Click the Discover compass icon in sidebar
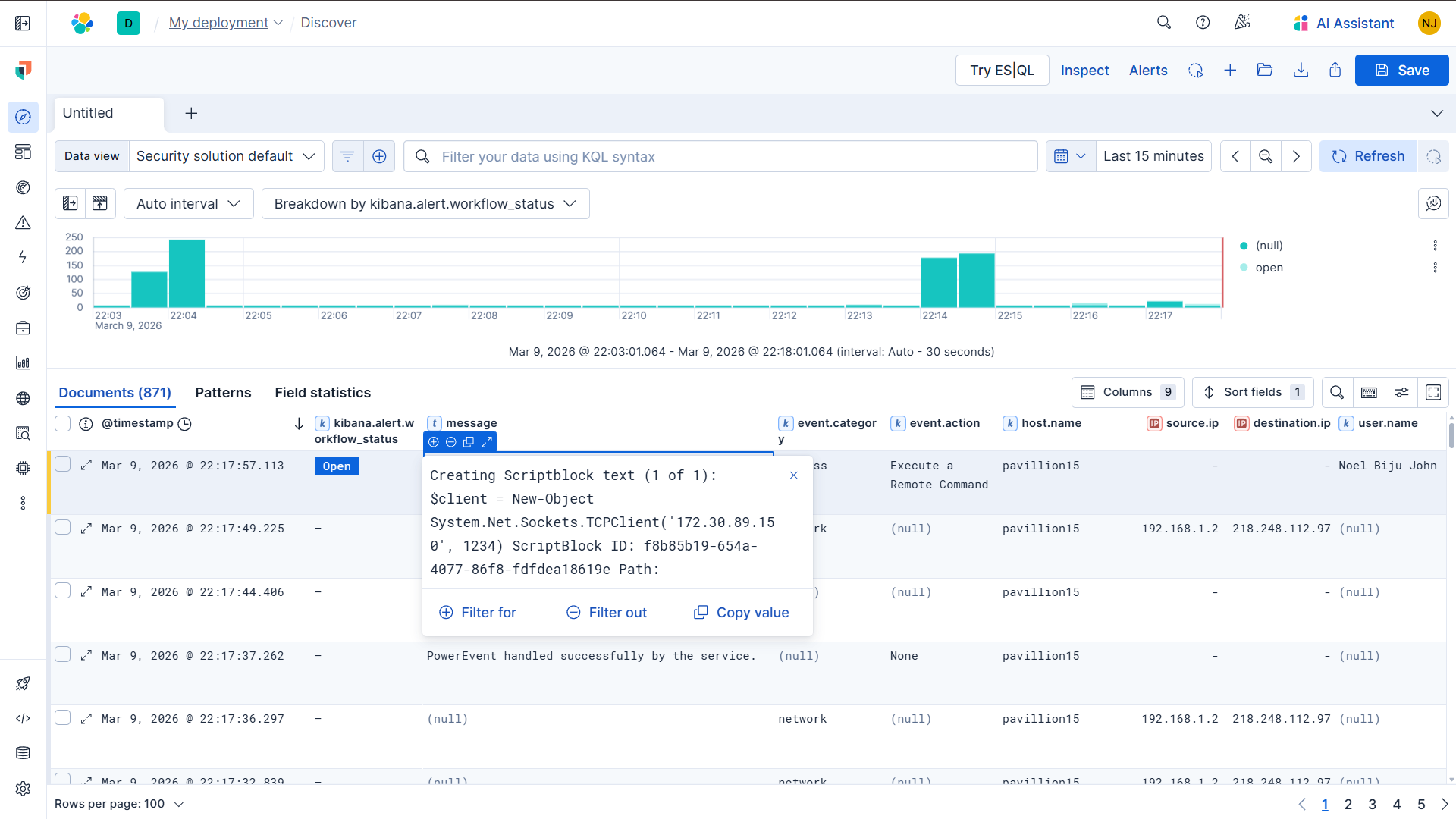The height and width of the screenshot is (819, 1456). pyautogui.click(x=23, y=118)
